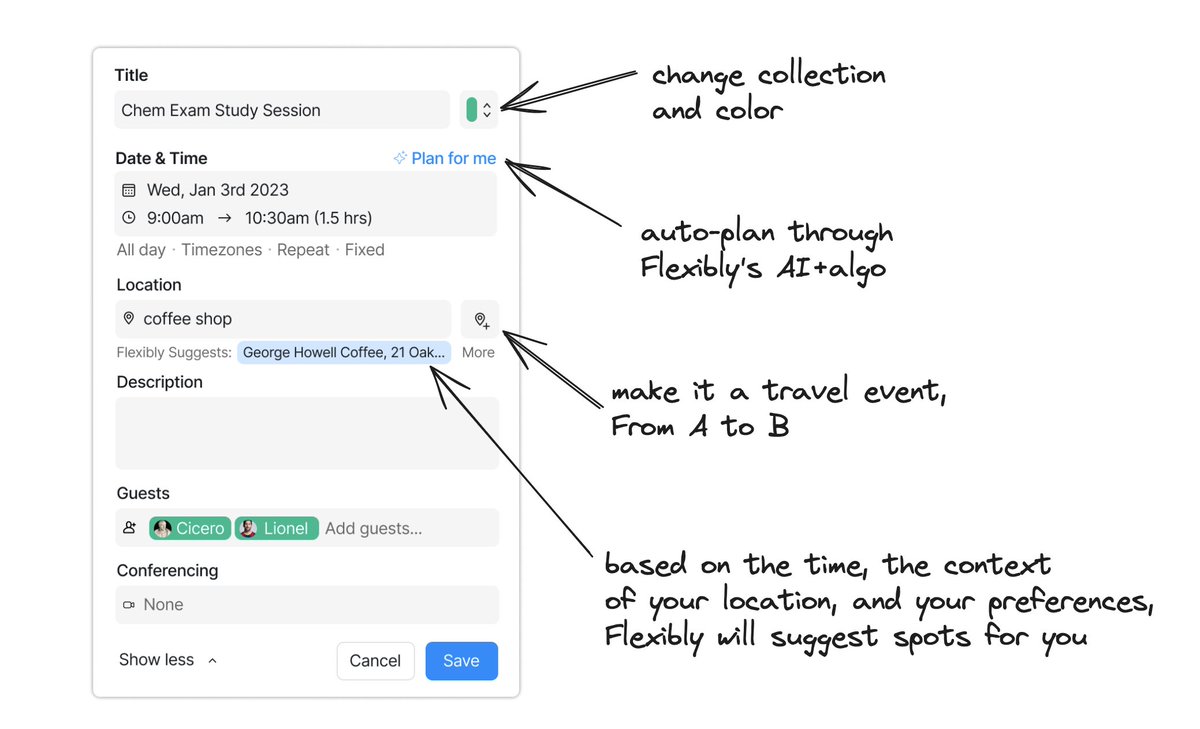Select the date Wed, Jan 3rd 2023
Viewport: 1200px width, 729px height.
(218, 190)
